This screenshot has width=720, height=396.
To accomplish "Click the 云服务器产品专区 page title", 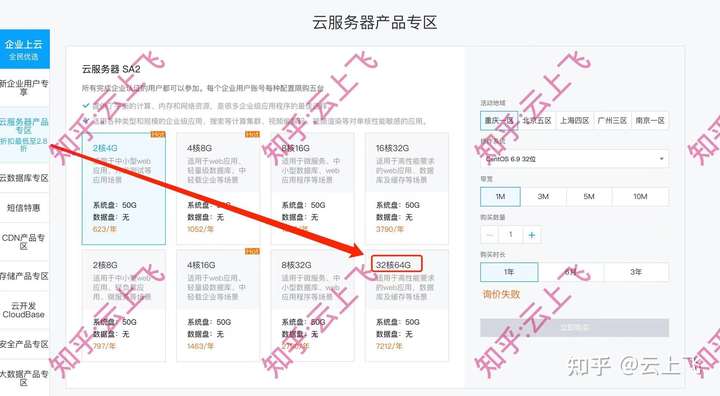I will click(x=375, y=22).
